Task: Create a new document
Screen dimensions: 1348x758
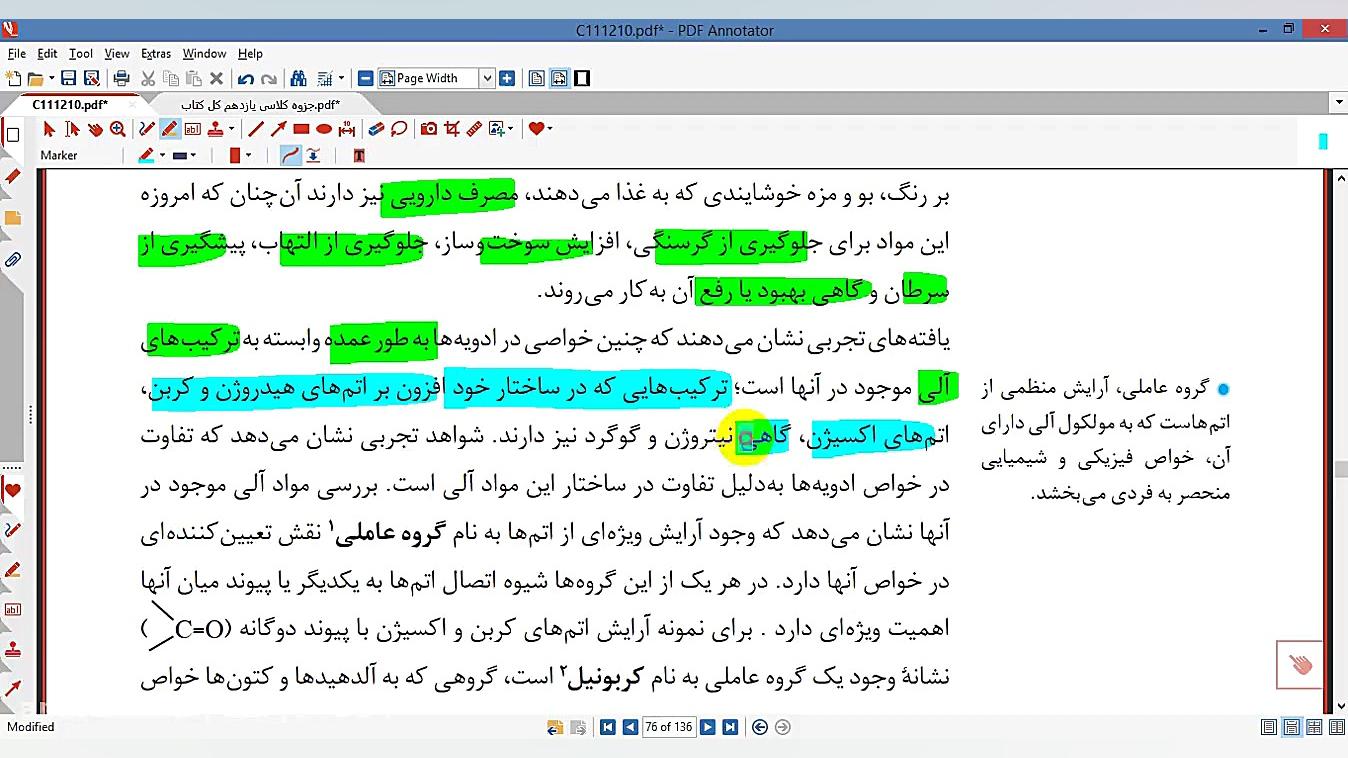Action: point(13,78)
